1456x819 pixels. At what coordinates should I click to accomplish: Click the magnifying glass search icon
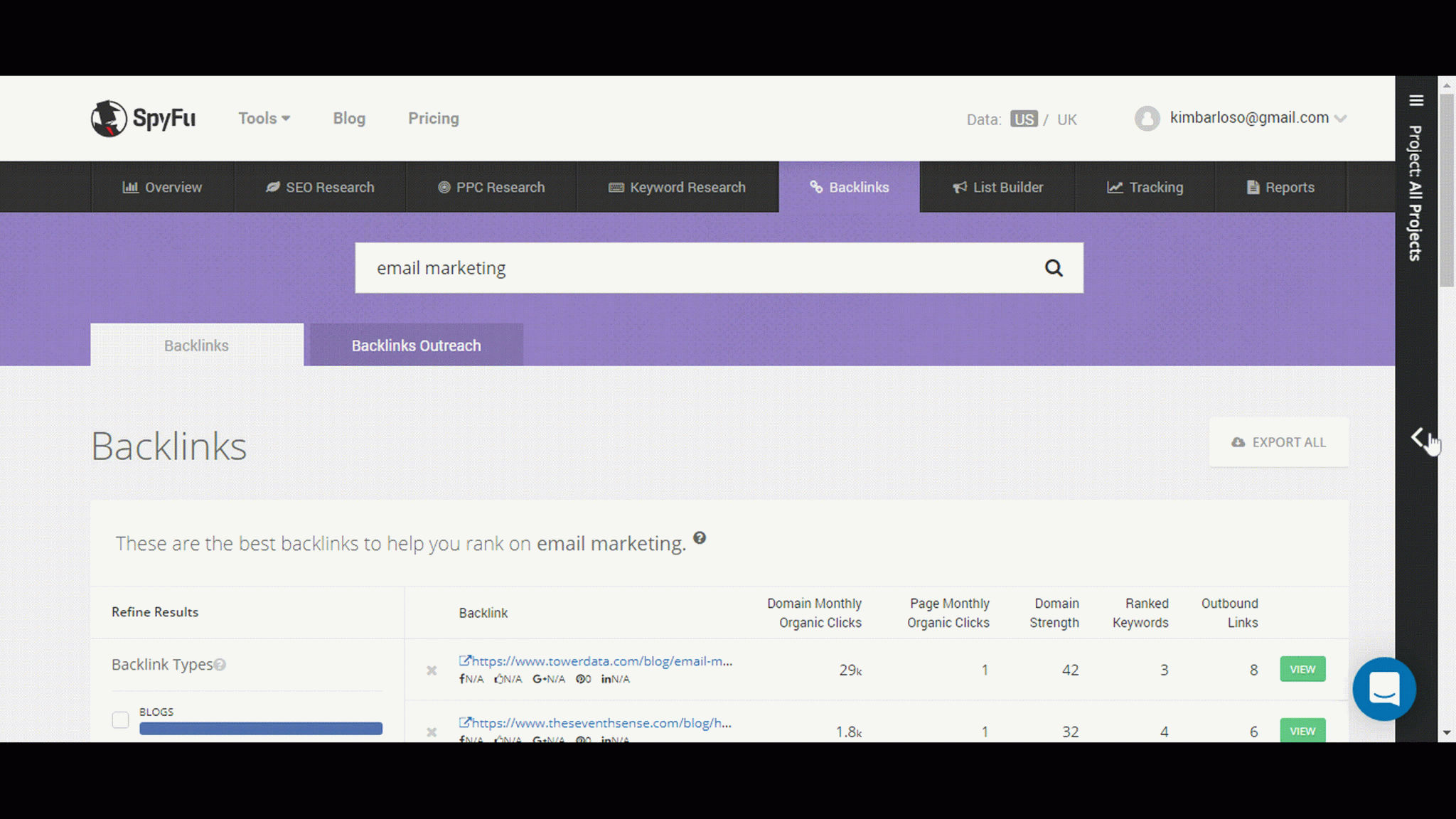pyautogui.click(x=1054, y=268)
